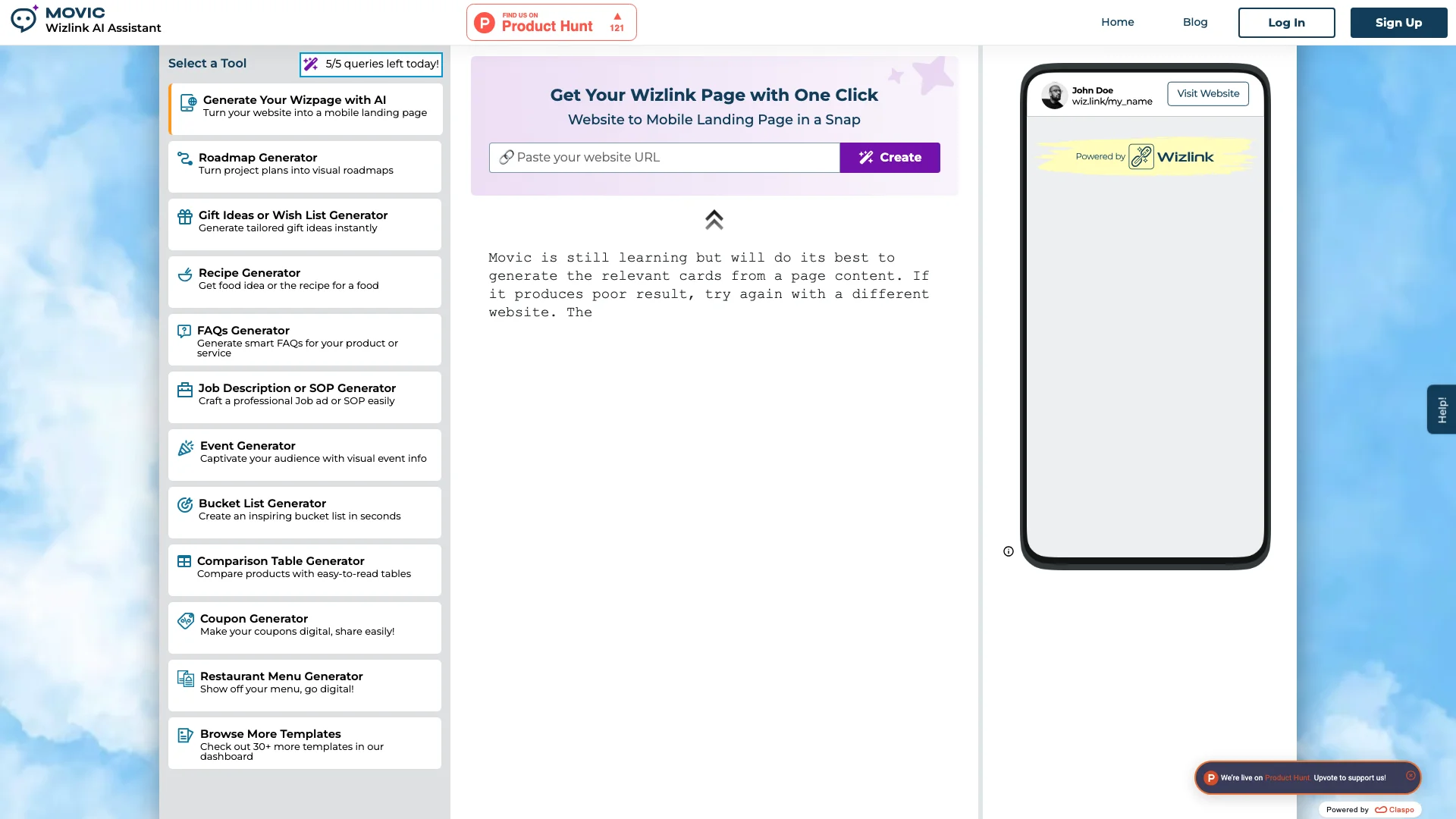Click the Product Hunt upvote notification badge

coord(1305,778)
